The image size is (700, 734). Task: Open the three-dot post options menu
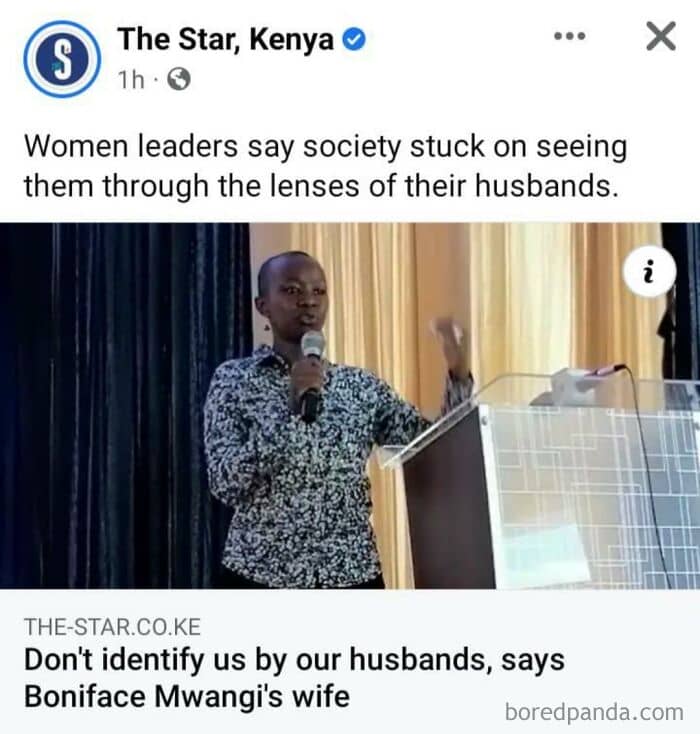tap(569, 36)
